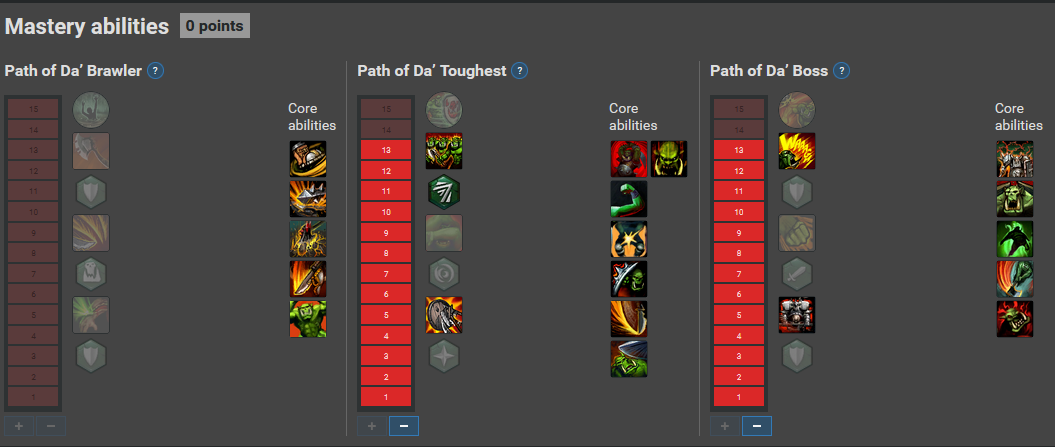Remove a point from Path of Da' Boss

coord(757,426)
